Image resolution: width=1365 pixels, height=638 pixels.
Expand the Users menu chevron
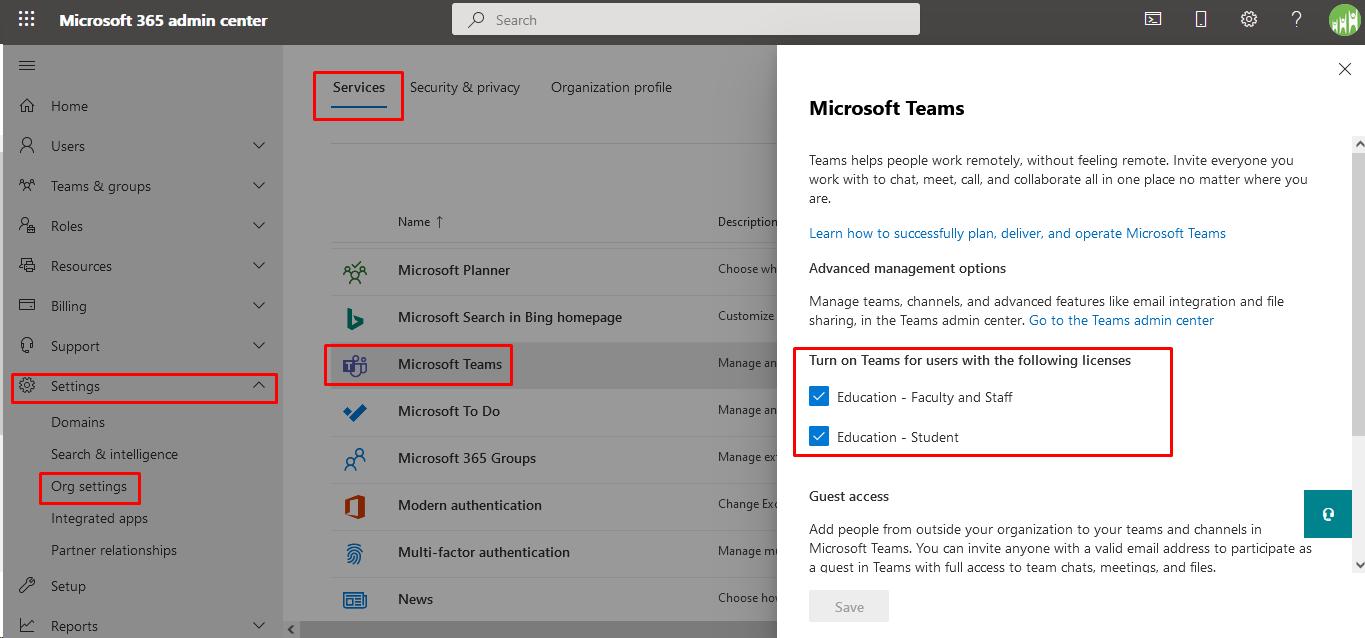(x=259, y=146)
